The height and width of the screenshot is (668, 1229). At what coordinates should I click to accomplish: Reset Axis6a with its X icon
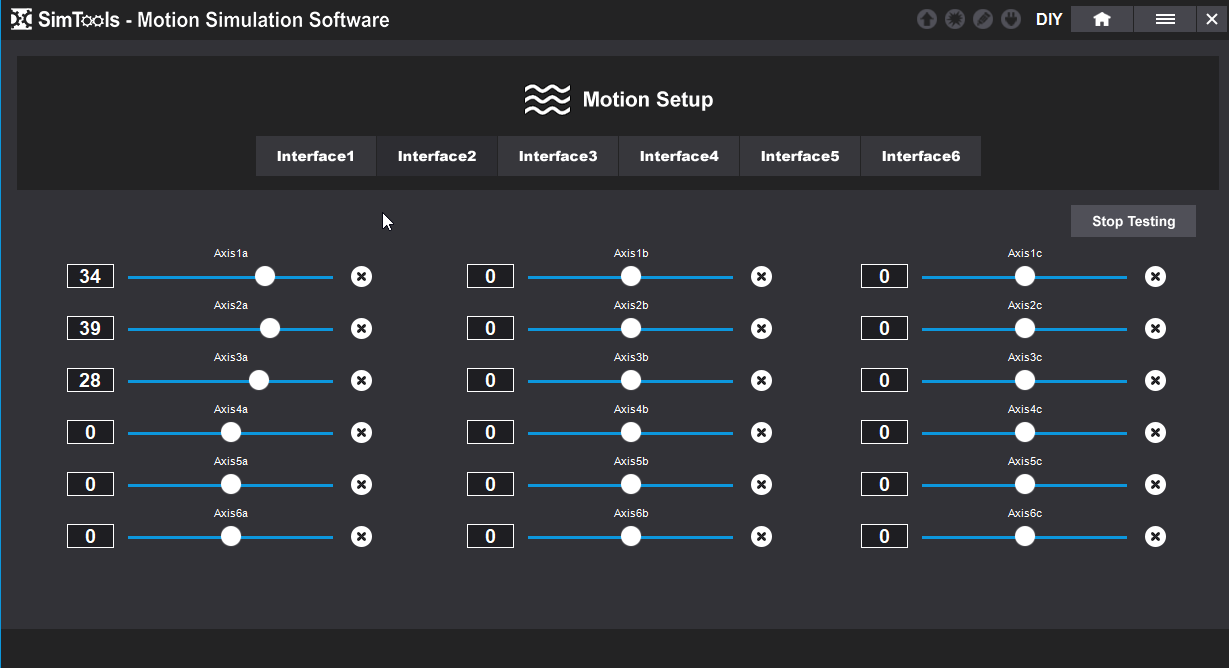(x=362, y=536)
